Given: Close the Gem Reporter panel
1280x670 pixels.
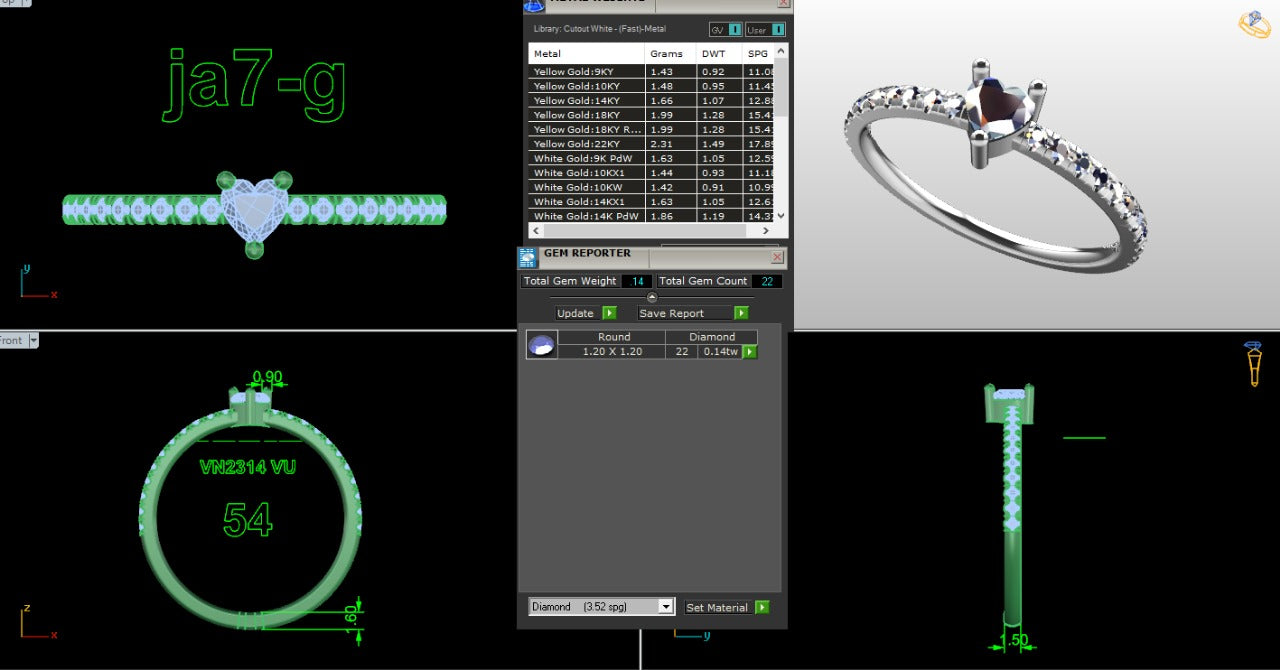Looking at the screenshot, I should click(x=778, y=257).
